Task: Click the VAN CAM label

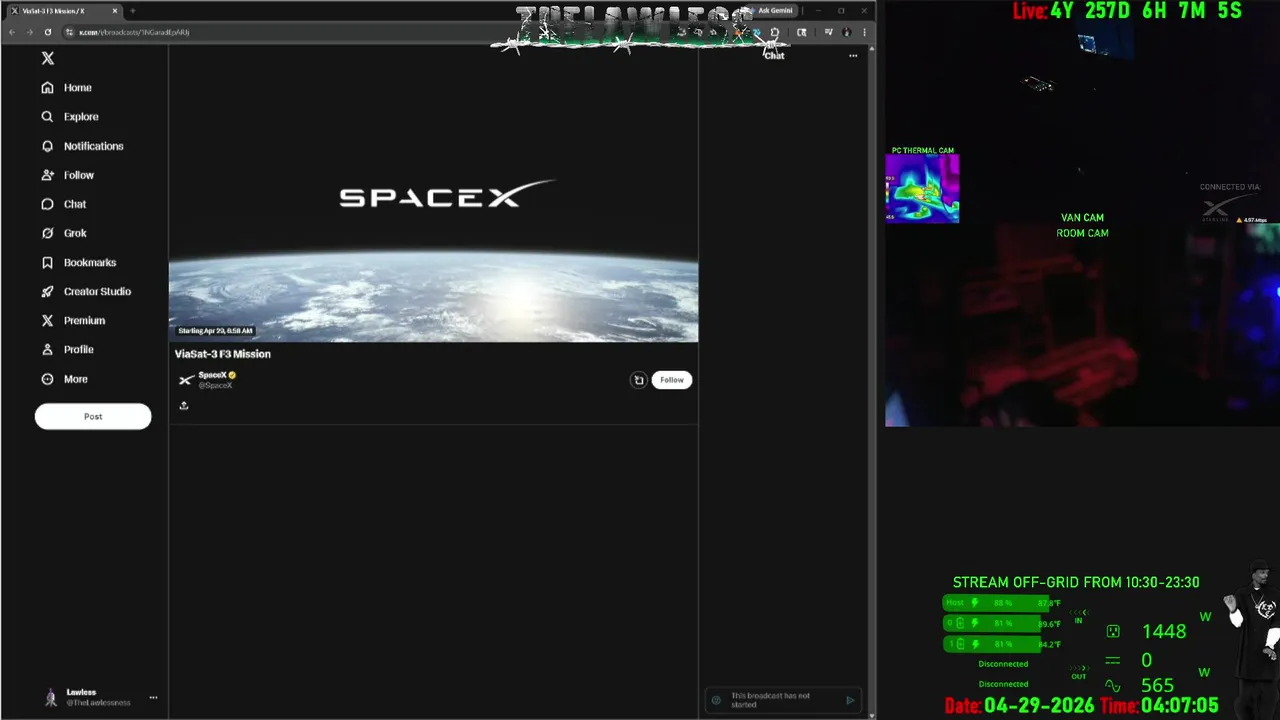Action: (x=1082, y=217)
